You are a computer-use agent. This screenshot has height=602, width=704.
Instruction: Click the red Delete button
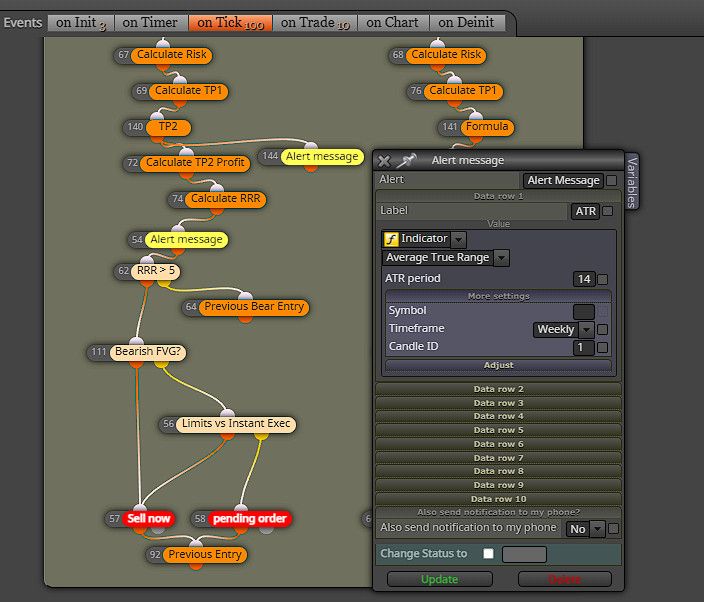pyautogui.click(x=564, y=580)
